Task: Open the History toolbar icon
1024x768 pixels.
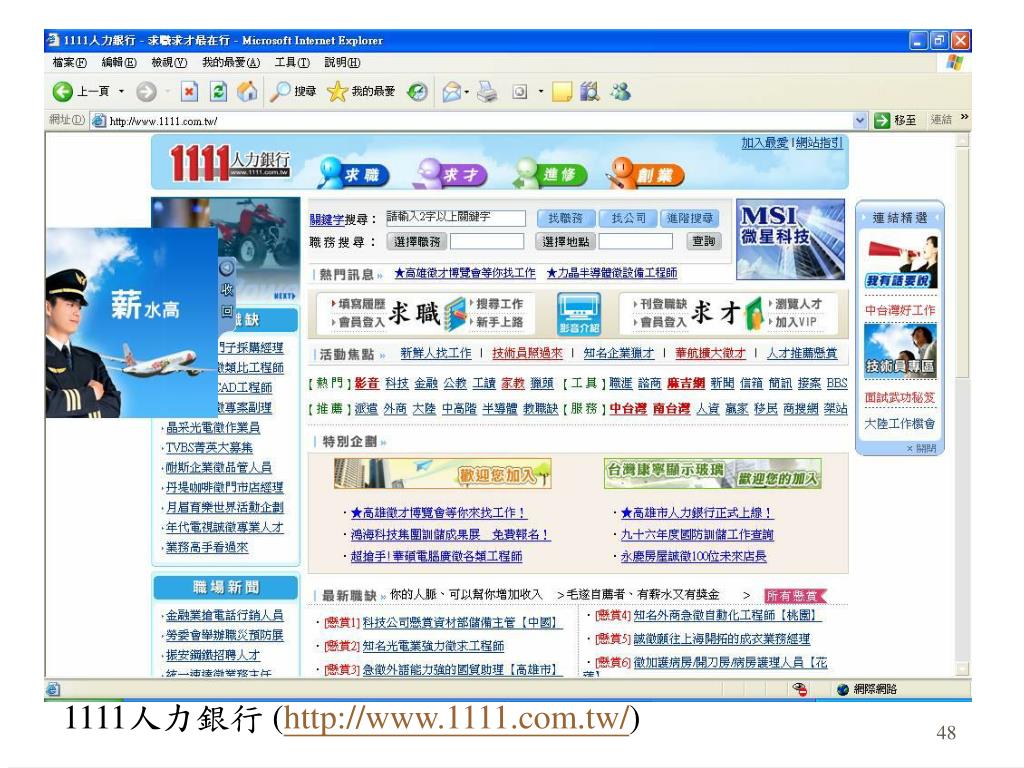Action: tap(417, 92)
